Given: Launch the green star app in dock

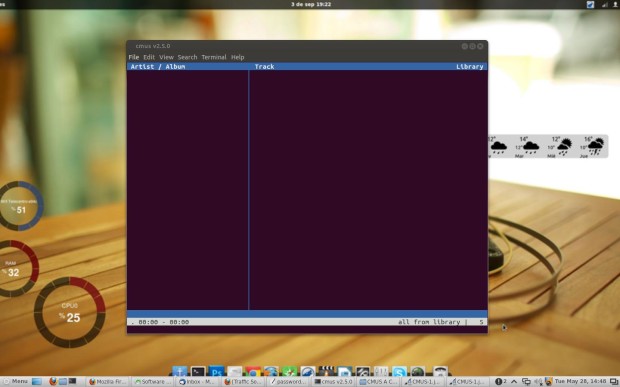Looking at the screenshot, I should pos(289,371).
